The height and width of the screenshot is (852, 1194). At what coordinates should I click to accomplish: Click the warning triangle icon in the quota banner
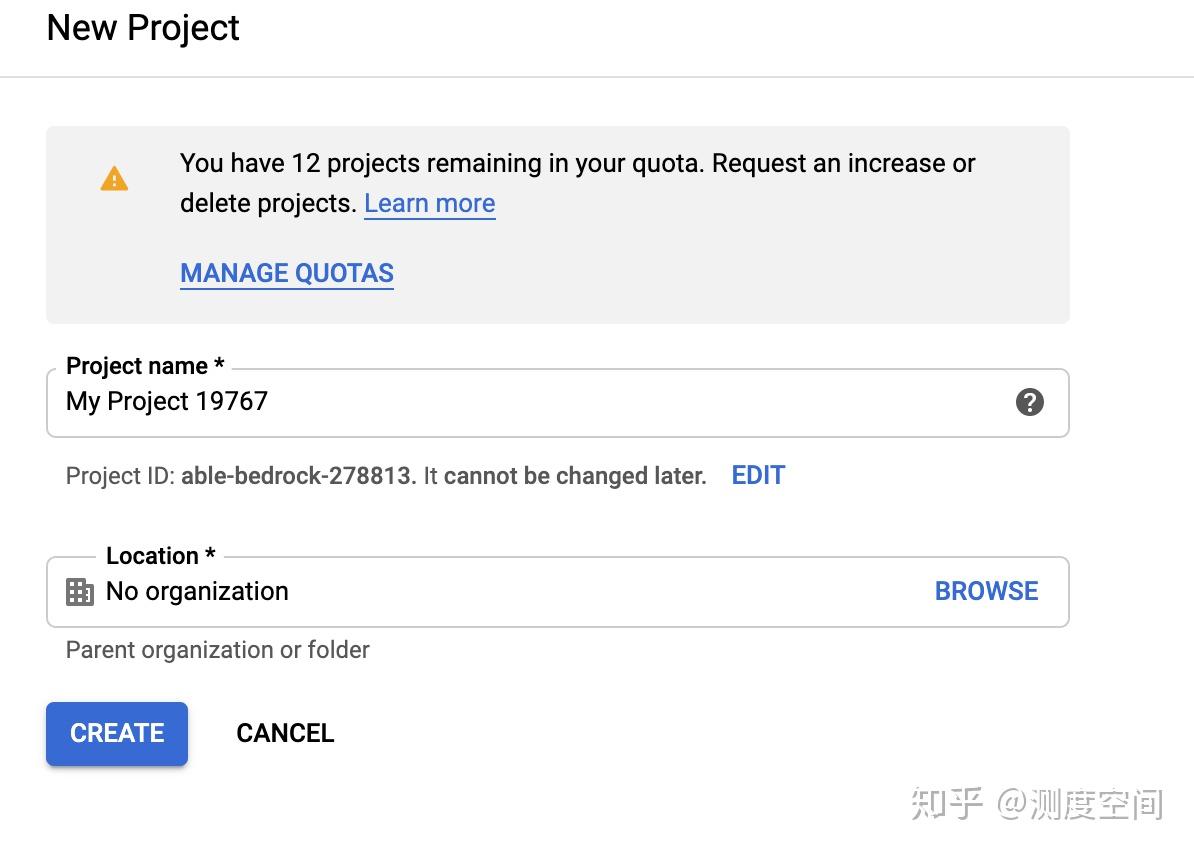[114, 178]
